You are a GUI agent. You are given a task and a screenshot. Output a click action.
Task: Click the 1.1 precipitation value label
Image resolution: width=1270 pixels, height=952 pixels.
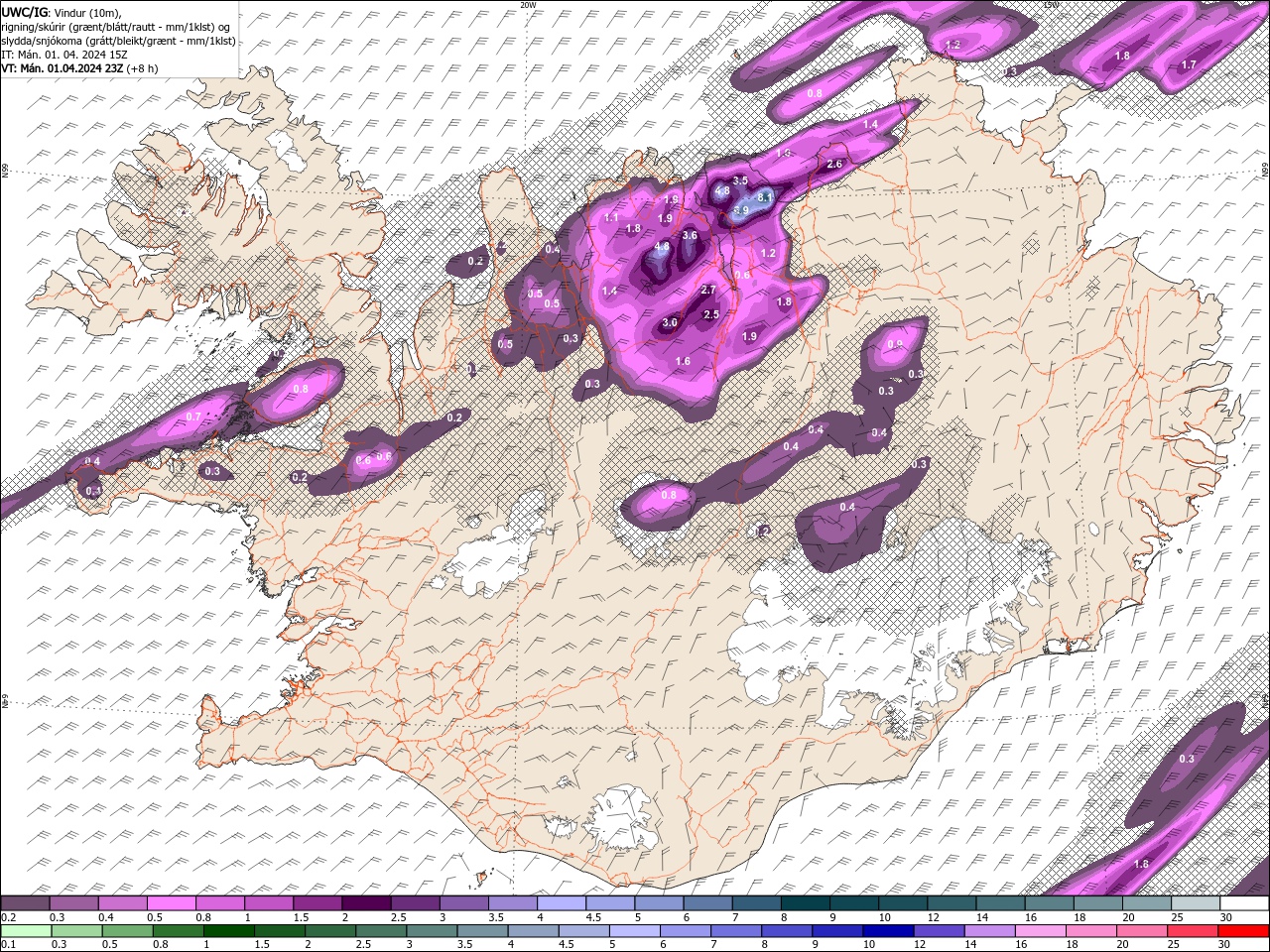(611, 217)
